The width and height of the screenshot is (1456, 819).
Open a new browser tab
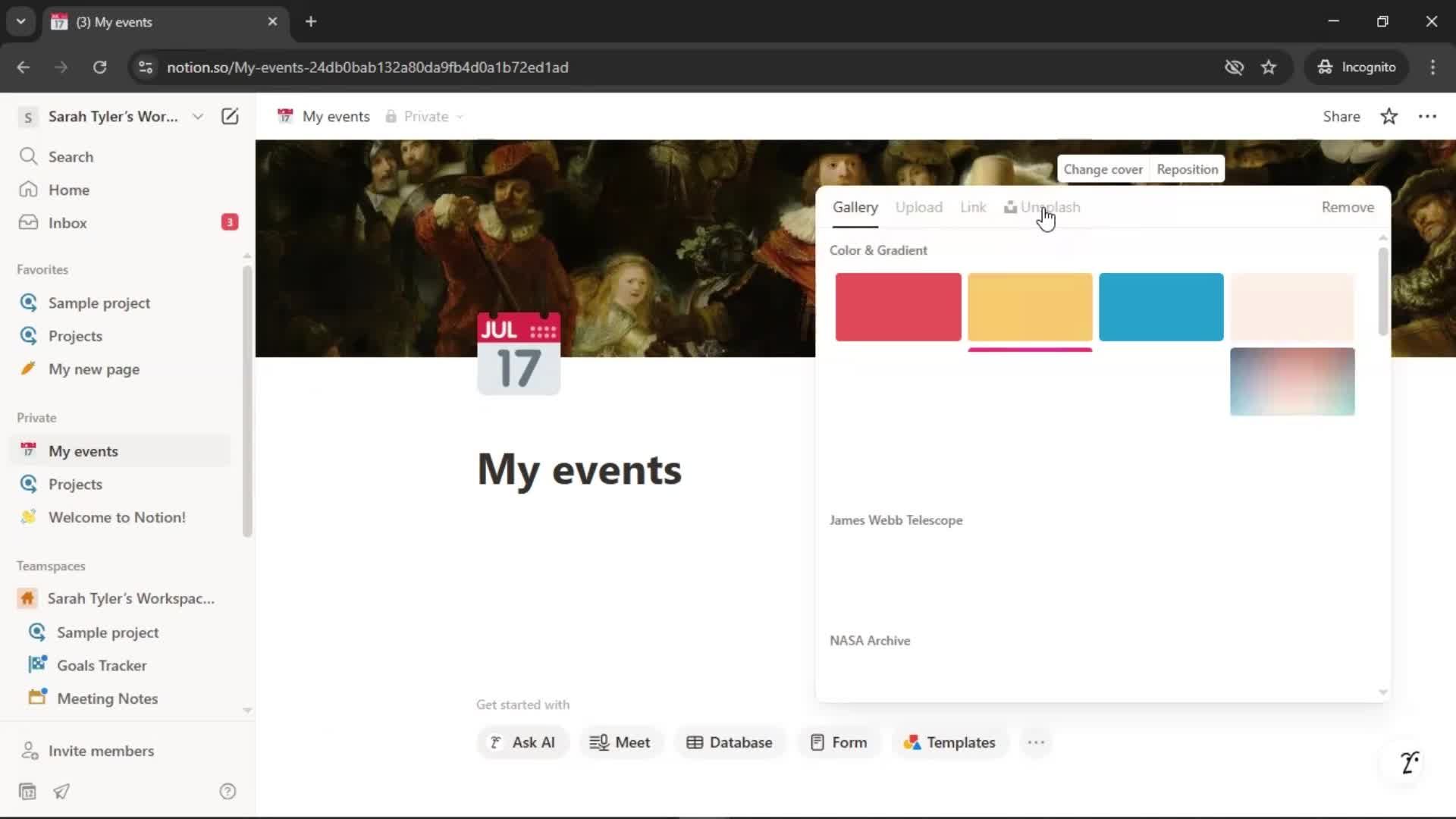(311, 21)
